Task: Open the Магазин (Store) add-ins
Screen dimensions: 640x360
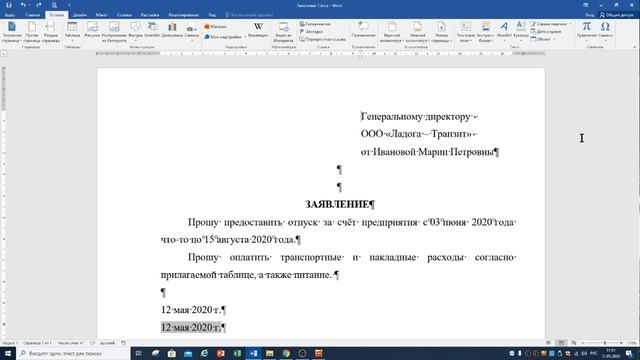Action: [x=216, y=27]
